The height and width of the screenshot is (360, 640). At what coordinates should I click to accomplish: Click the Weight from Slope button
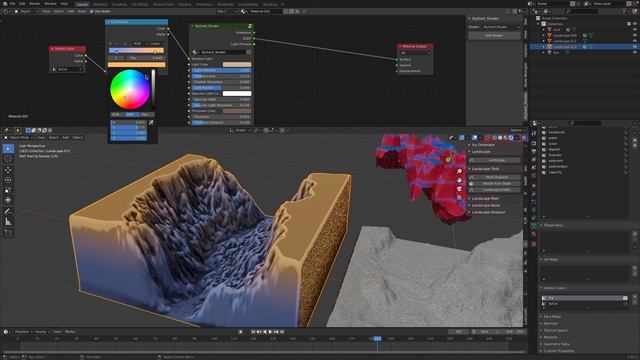click(494, 184)
